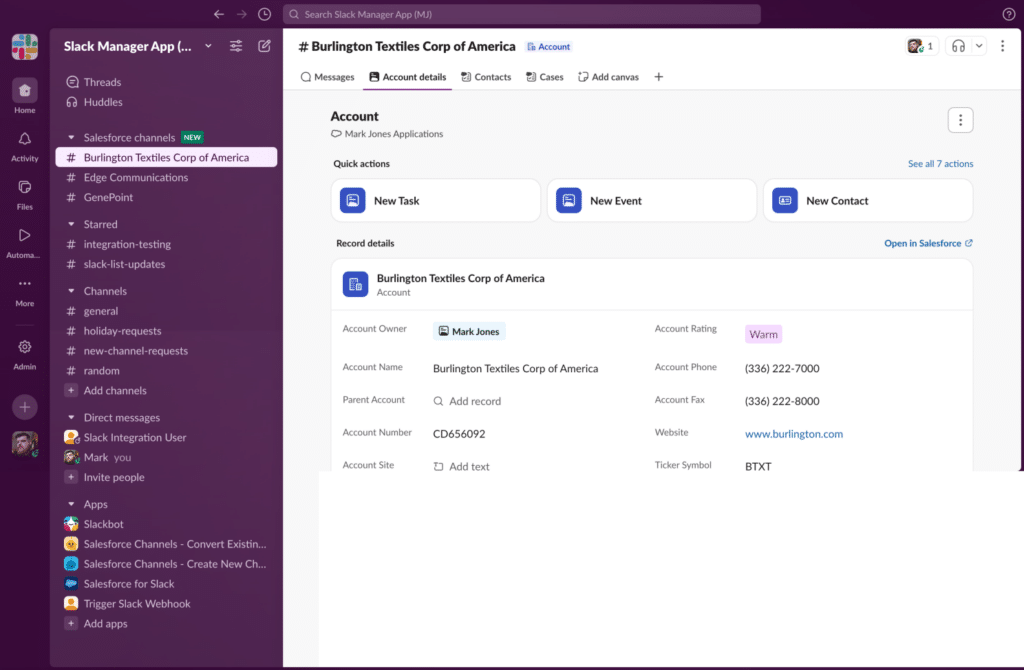Open help question mark icon
The width and height of the screenshot is (1024, 670).
point(1008,14)
